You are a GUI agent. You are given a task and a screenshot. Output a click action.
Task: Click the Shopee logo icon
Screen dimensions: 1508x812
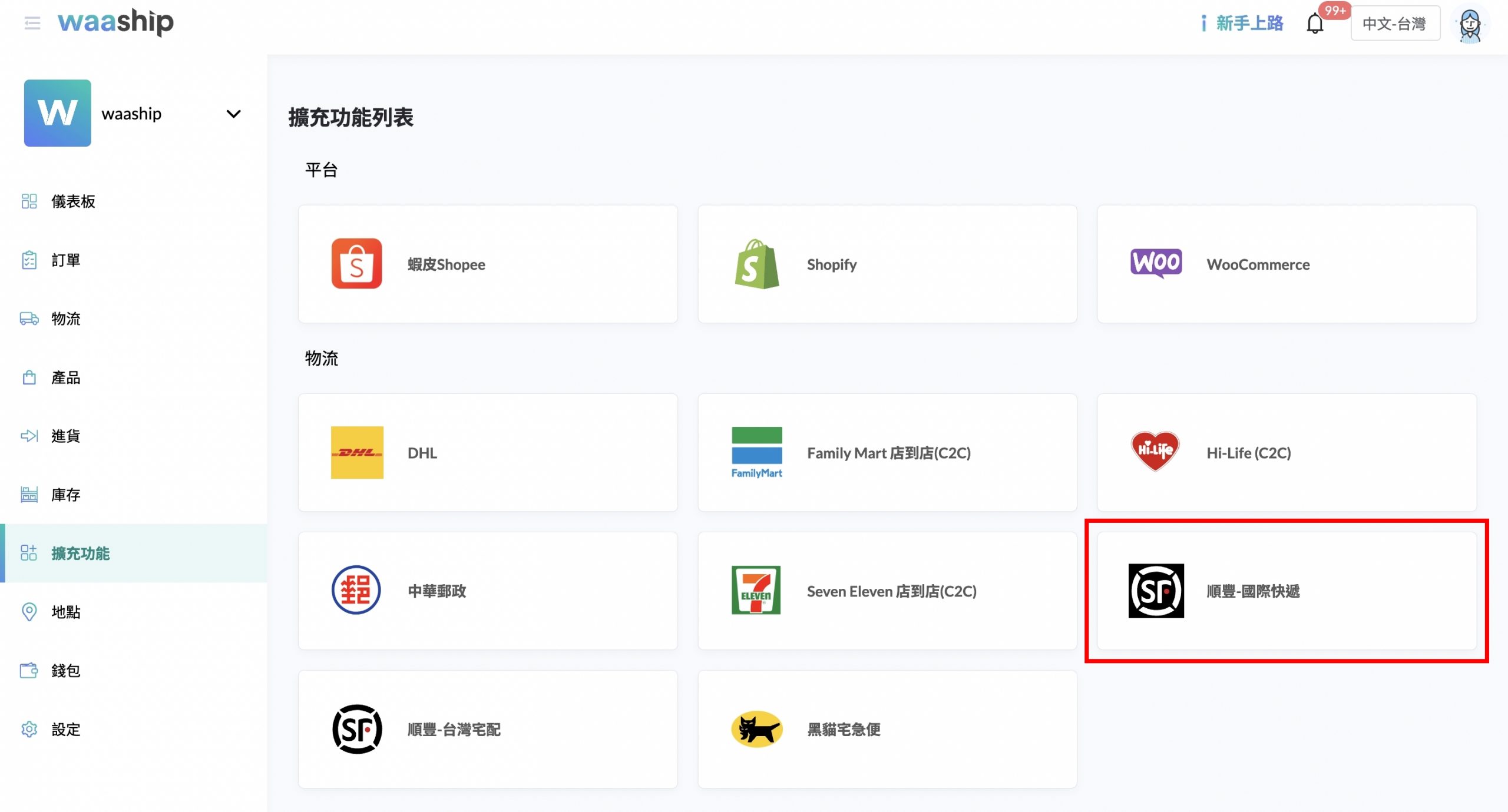coord(356,264)
